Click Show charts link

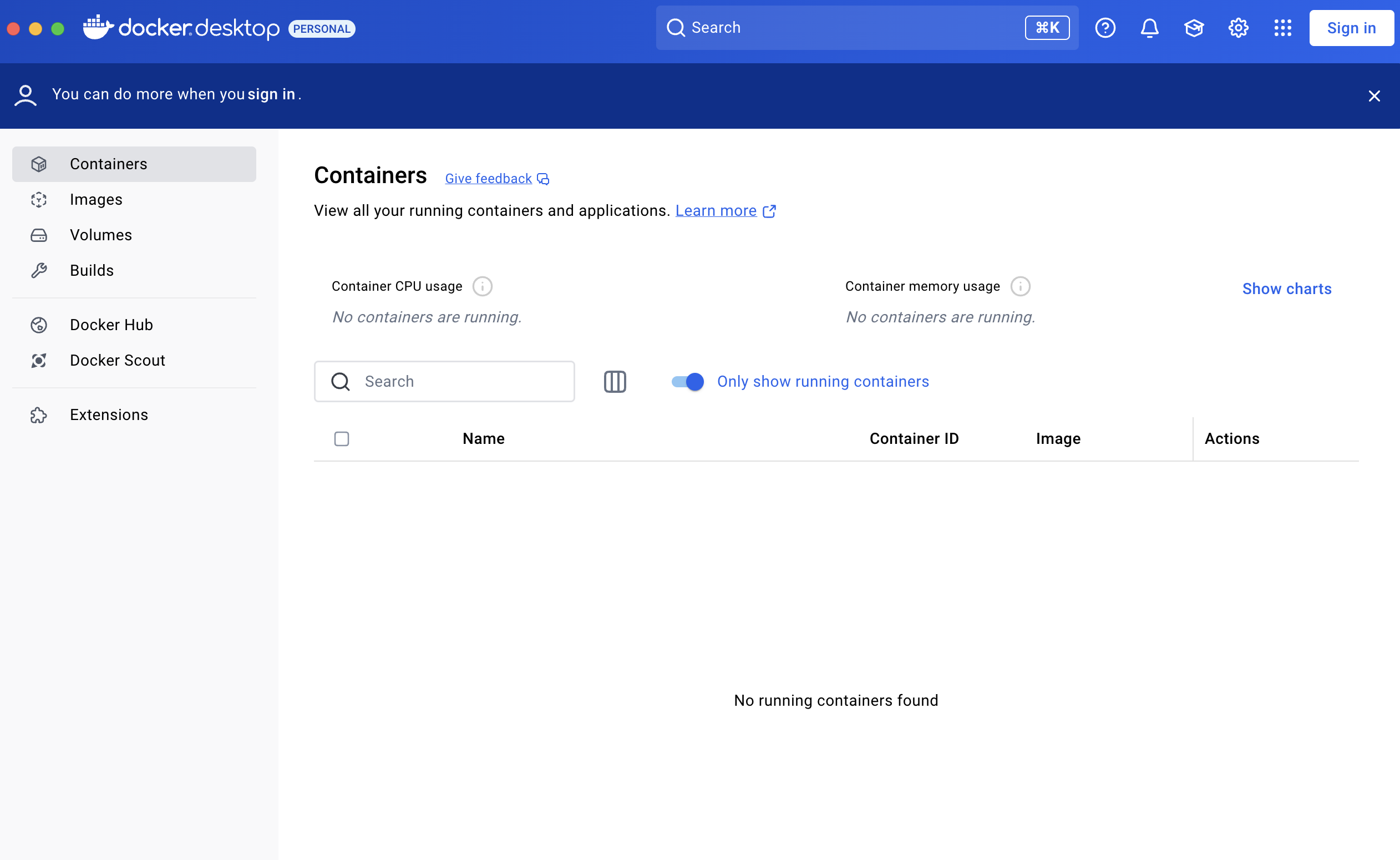pos(1286,289)
